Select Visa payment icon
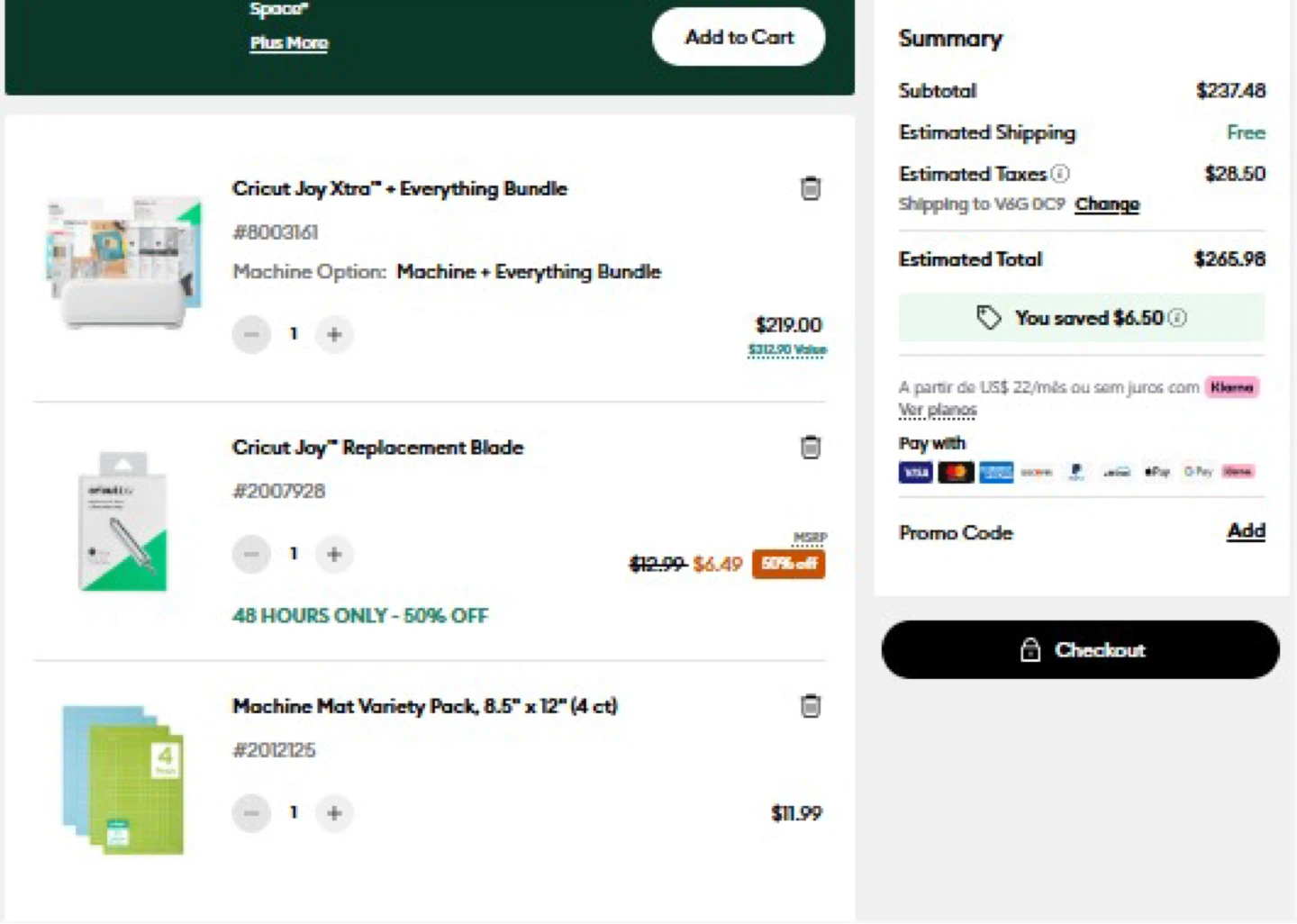Viewport: 1297px width, 924px height. pos(915,472)
